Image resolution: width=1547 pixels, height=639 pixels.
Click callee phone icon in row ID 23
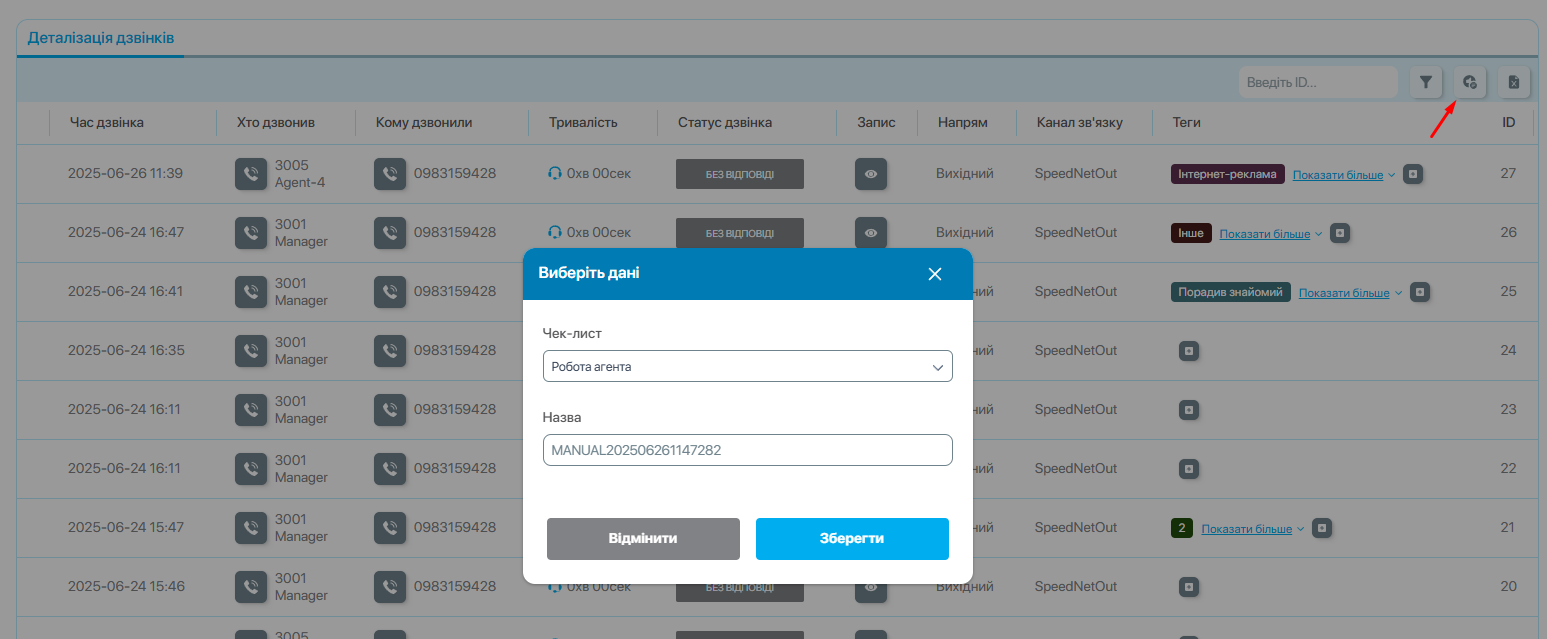pos(390,410)
